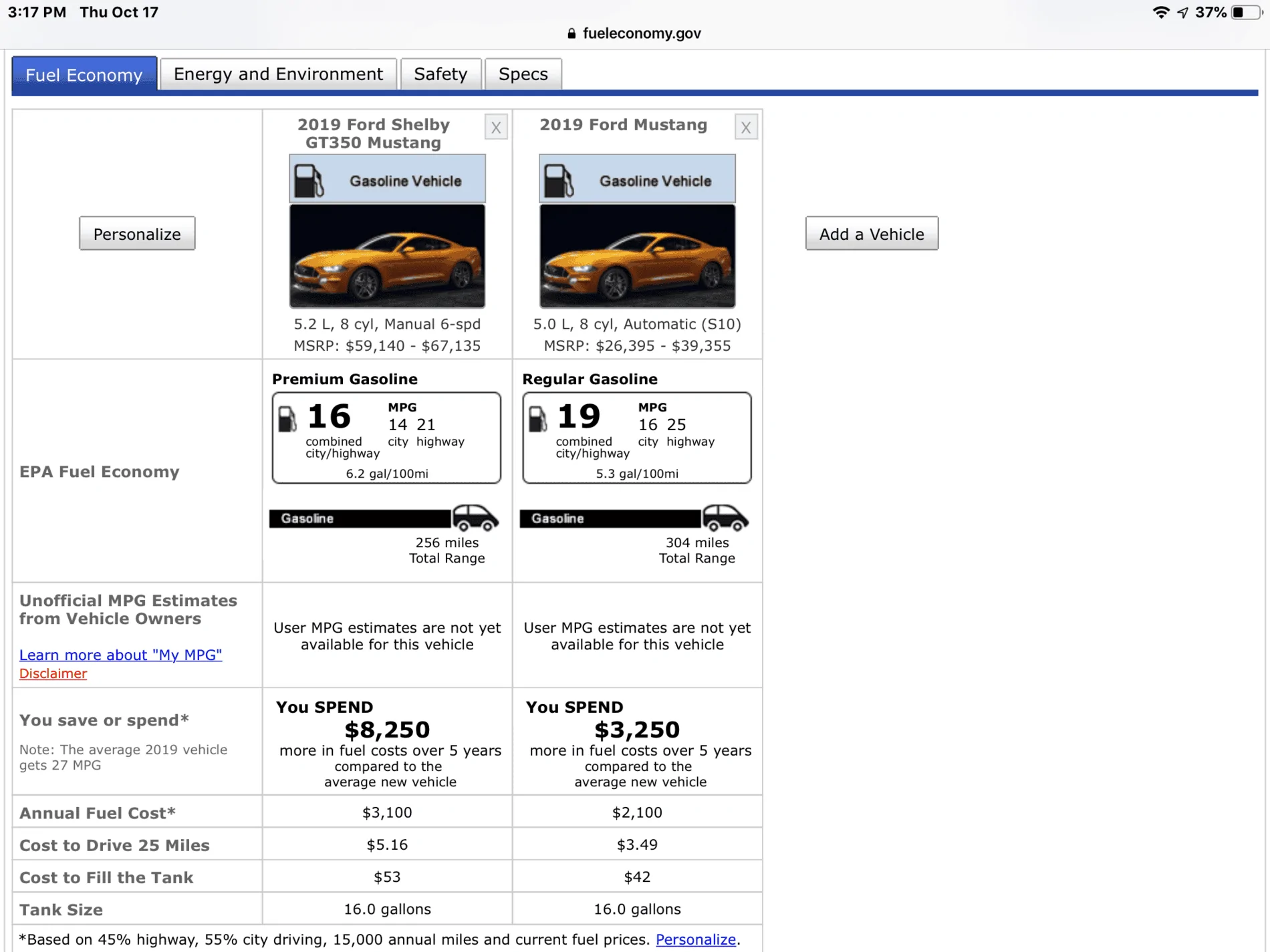
Task: Select the Specs tab
Action: [523, 73]
